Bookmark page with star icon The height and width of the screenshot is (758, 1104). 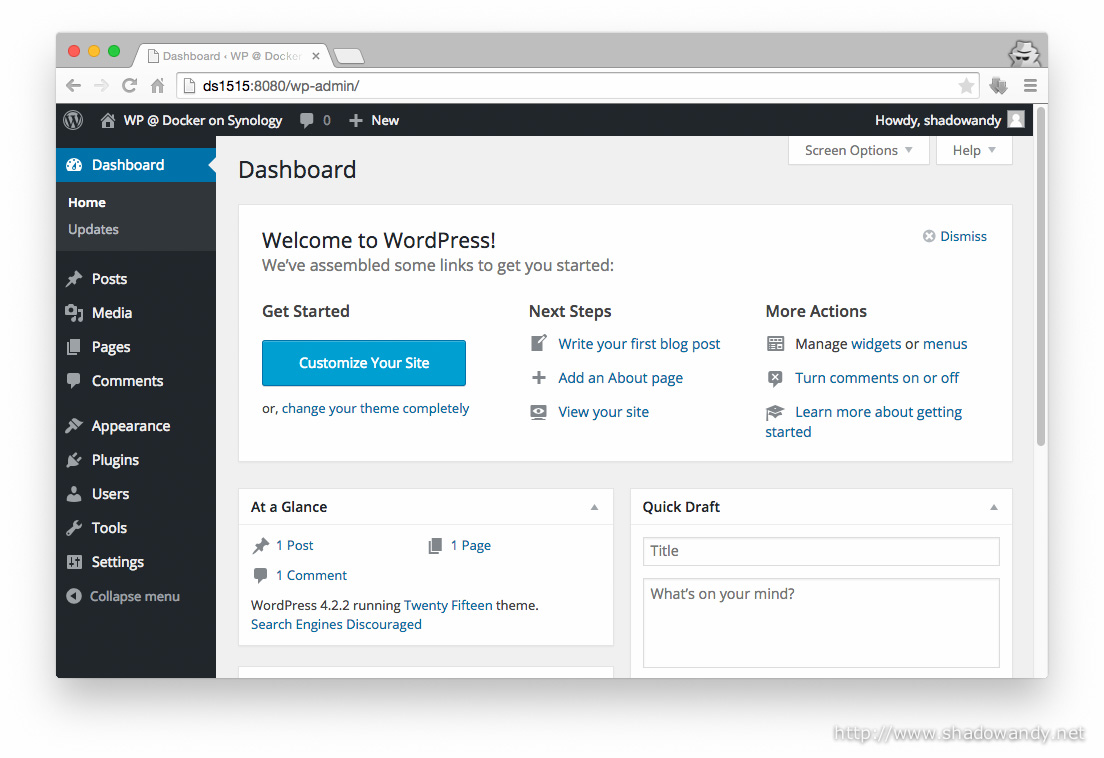coord(966,86)
